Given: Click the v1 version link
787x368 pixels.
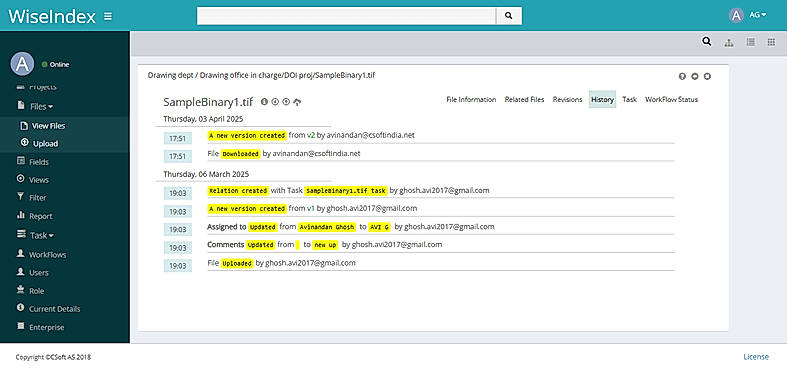Looking at the screenshot, I should point(311,208).
